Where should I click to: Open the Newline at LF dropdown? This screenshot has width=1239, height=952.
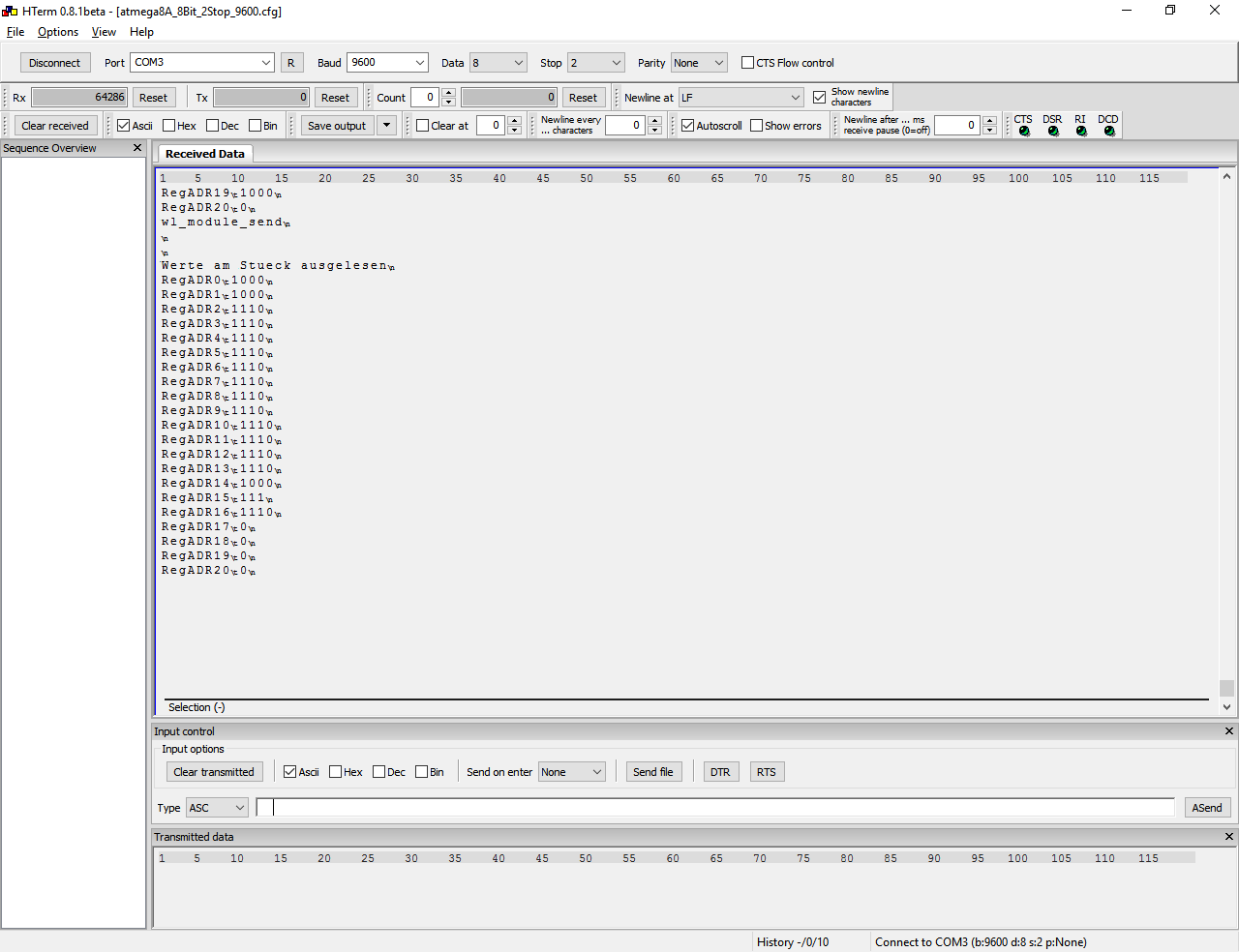[x=741, y=98]
